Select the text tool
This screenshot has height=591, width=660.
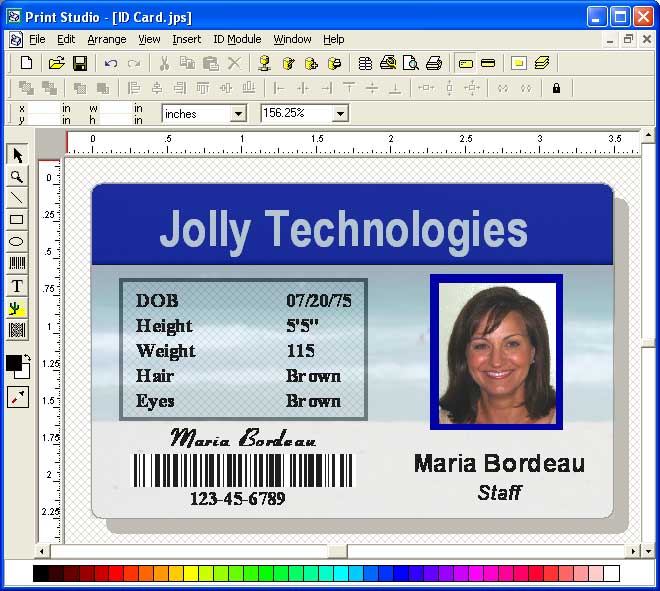[x=17, y=286]
